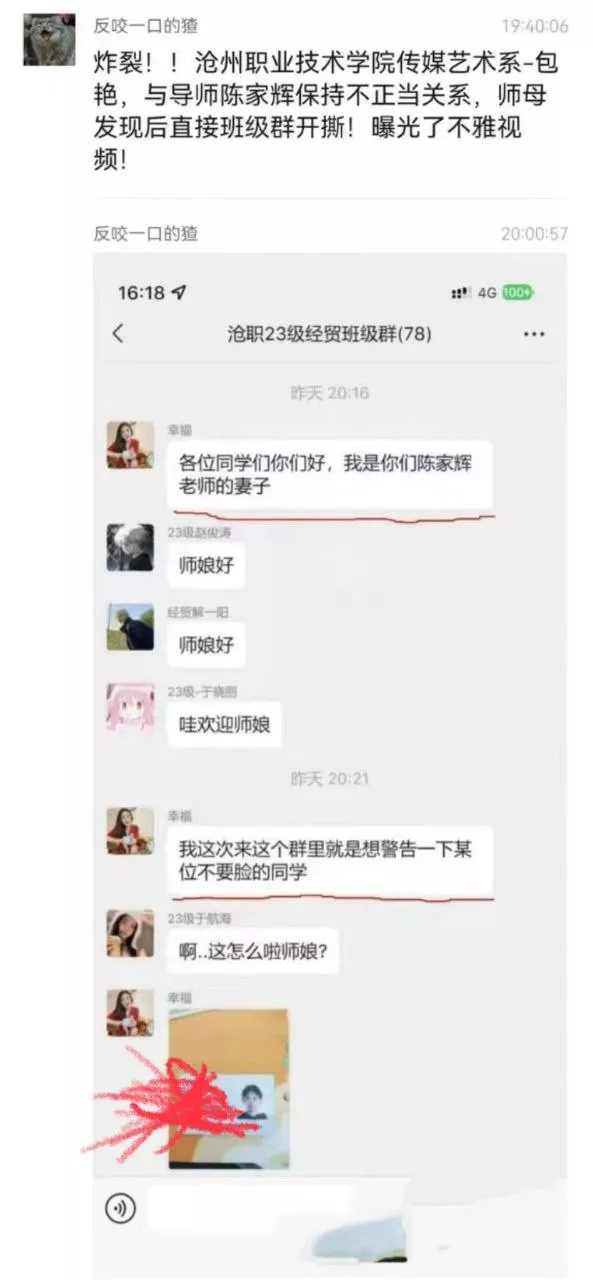Click the poster name 反咬一口的猹 at top
The height and width of the screenshot is (1280, 593).
tap(146, 26)
